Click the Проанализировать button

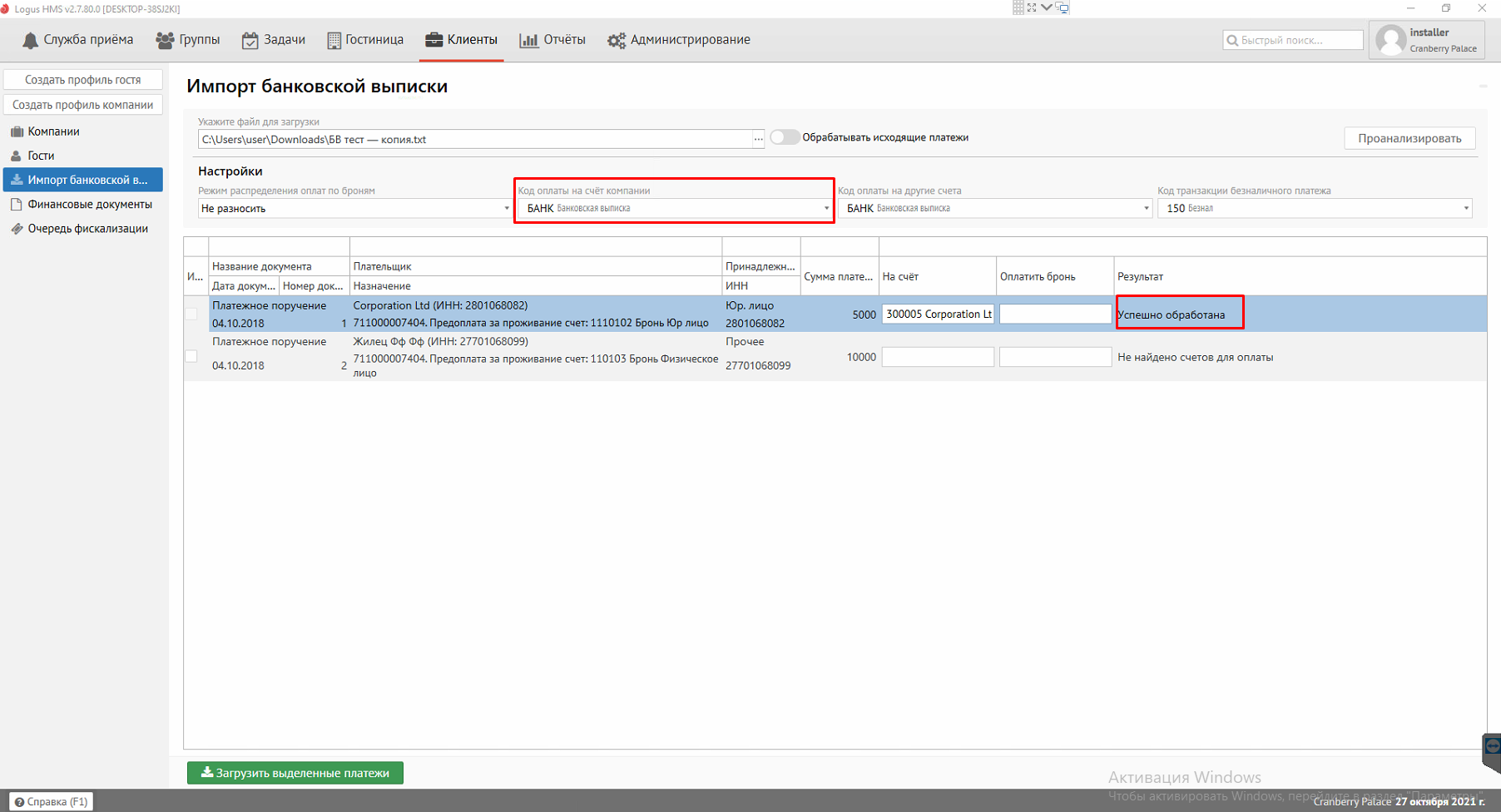tap(1409, 138)
